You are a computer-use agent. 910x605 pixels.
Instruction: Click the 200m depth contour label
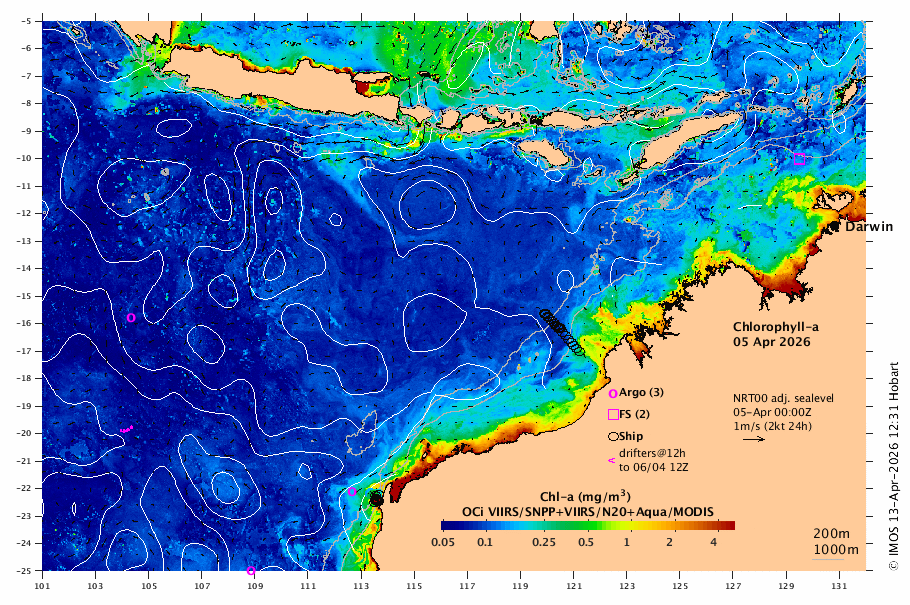831,534
